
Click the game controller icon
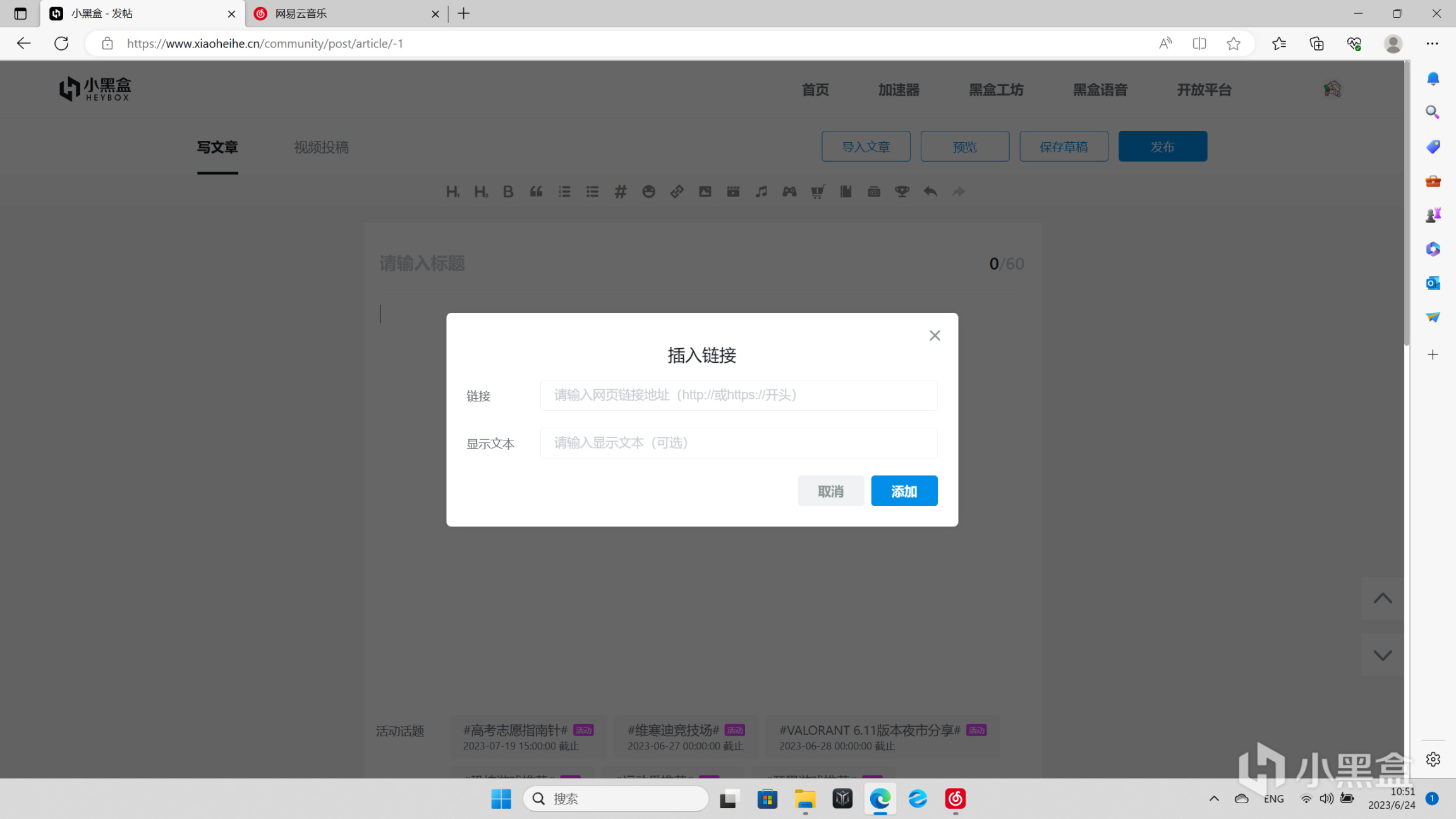coord(789,191)
